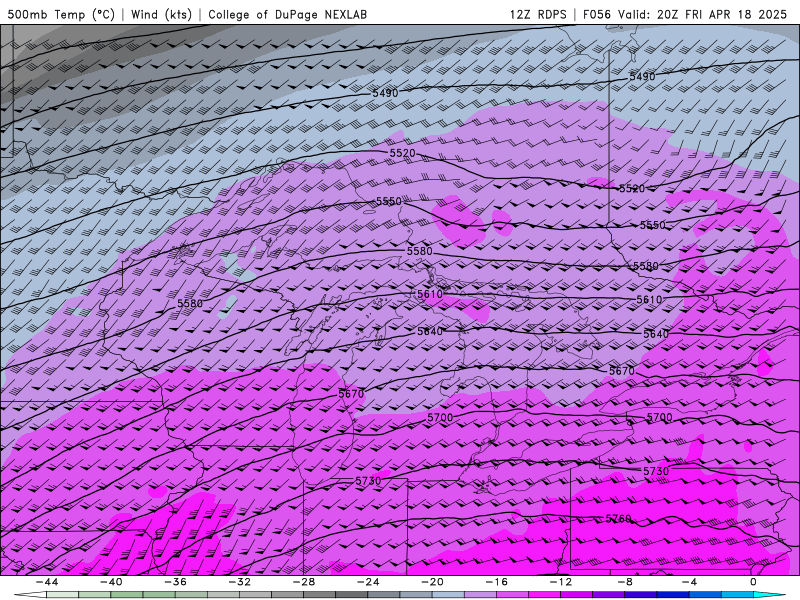
Task: Click the 5700 contour label at the map's center
Action: 440,417
